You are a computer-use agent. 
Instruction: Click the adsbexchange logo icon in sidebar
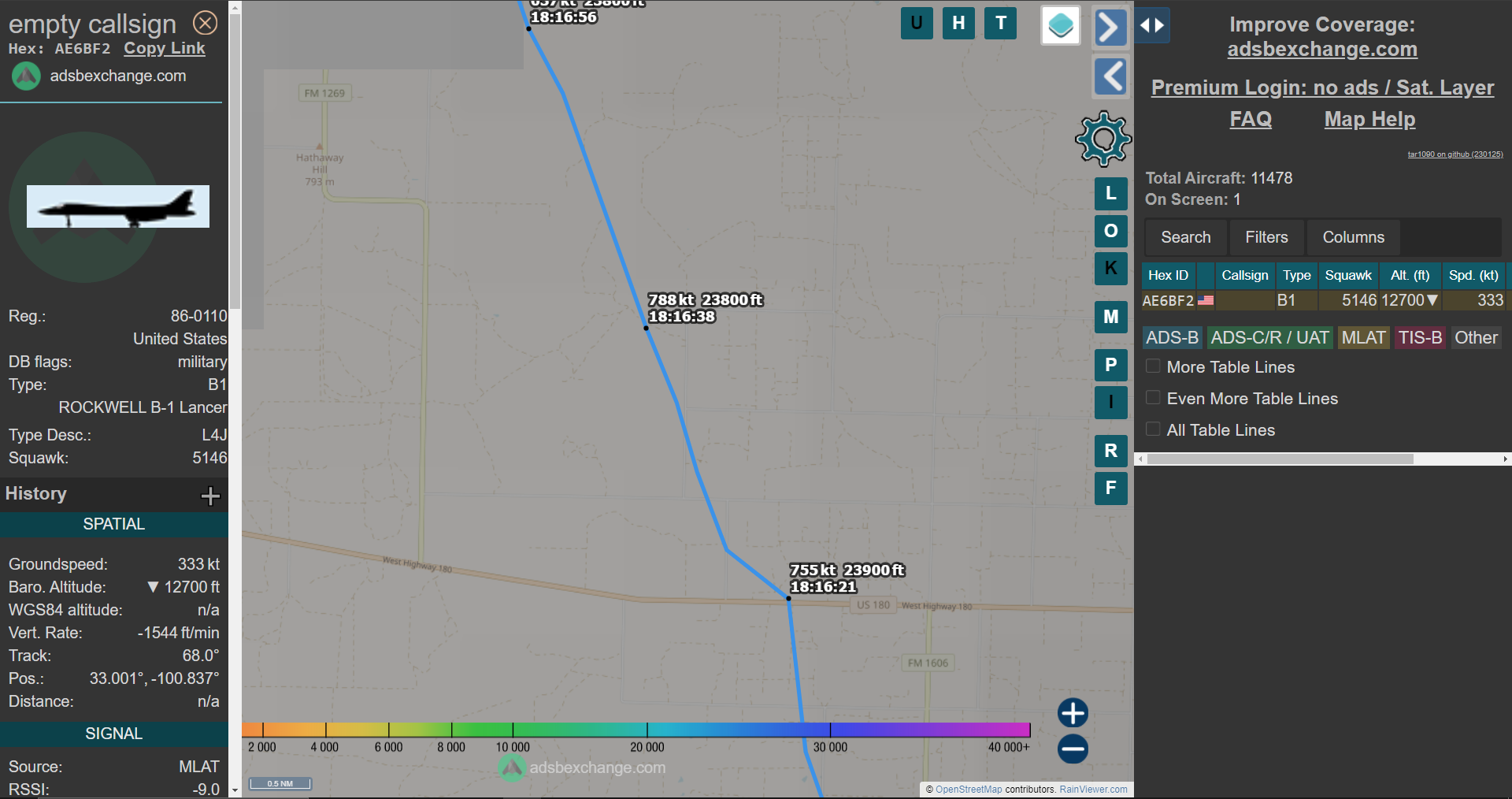26,76
